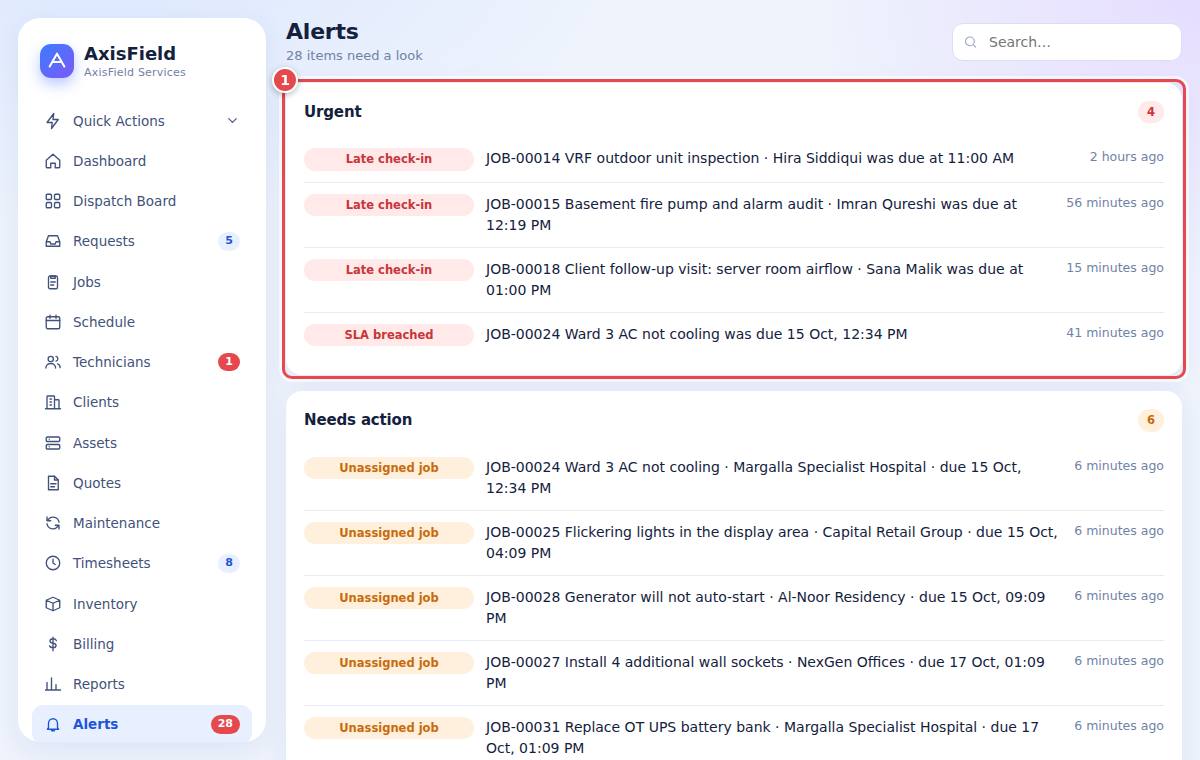Click Unassigned job tag for JOB-00025
Screen dimensions: 1200x760
click(389, 533)
